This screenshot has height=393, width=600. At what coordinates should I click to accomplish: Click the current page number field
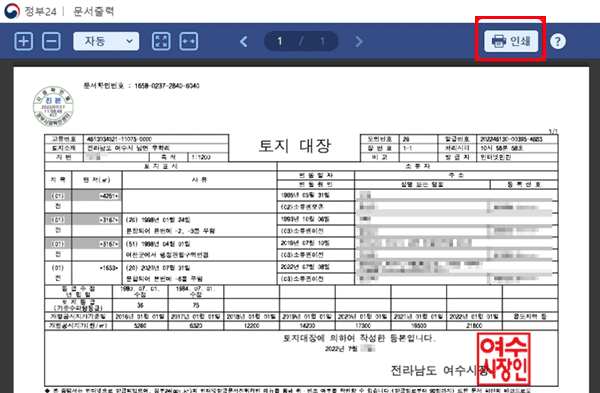click(280, 41)
